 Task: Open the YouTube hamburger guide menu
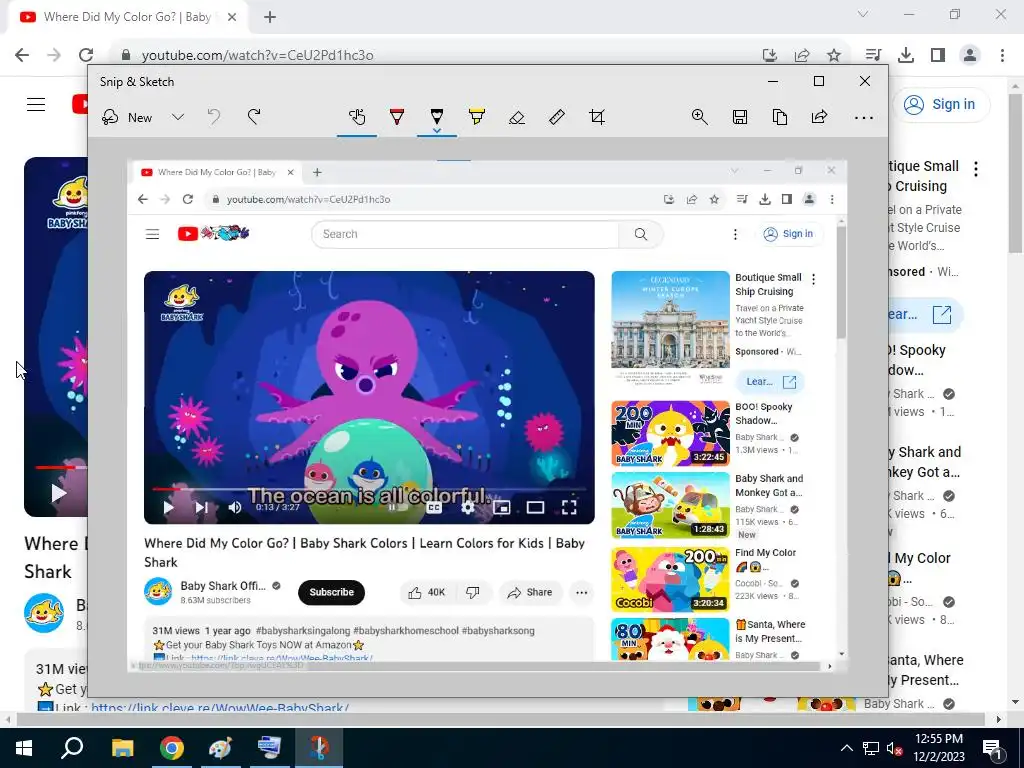36,104
